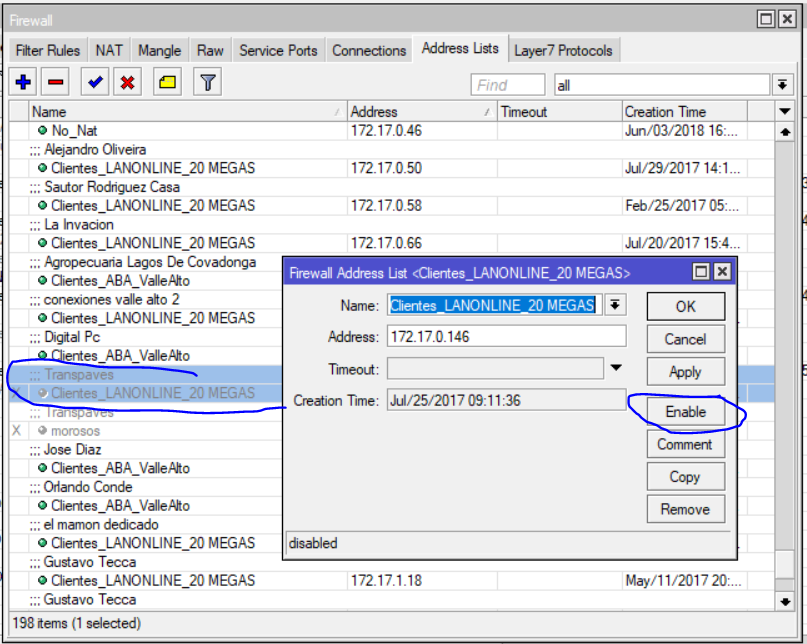Screen dimensions: 807x644
Task: Open the filter funnel icon
Action: [x=207, y=82]
